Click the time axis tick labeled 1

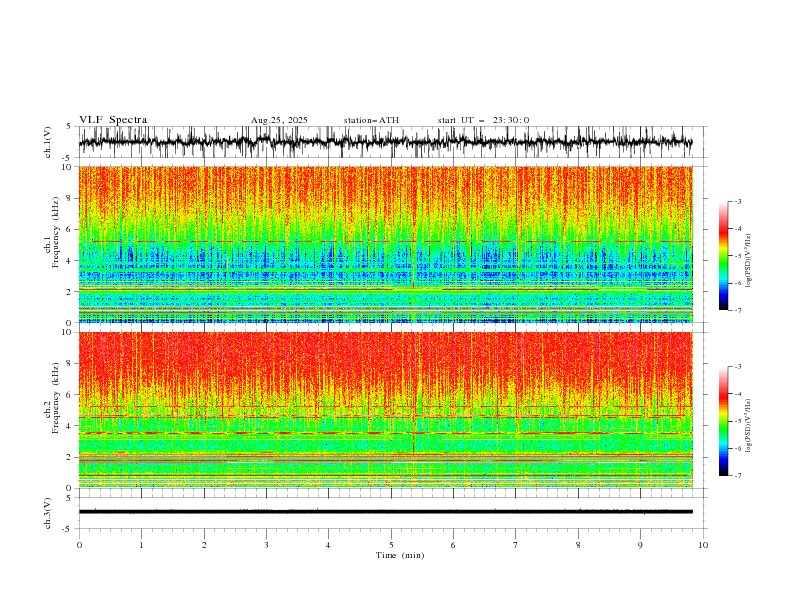[141, 545]
